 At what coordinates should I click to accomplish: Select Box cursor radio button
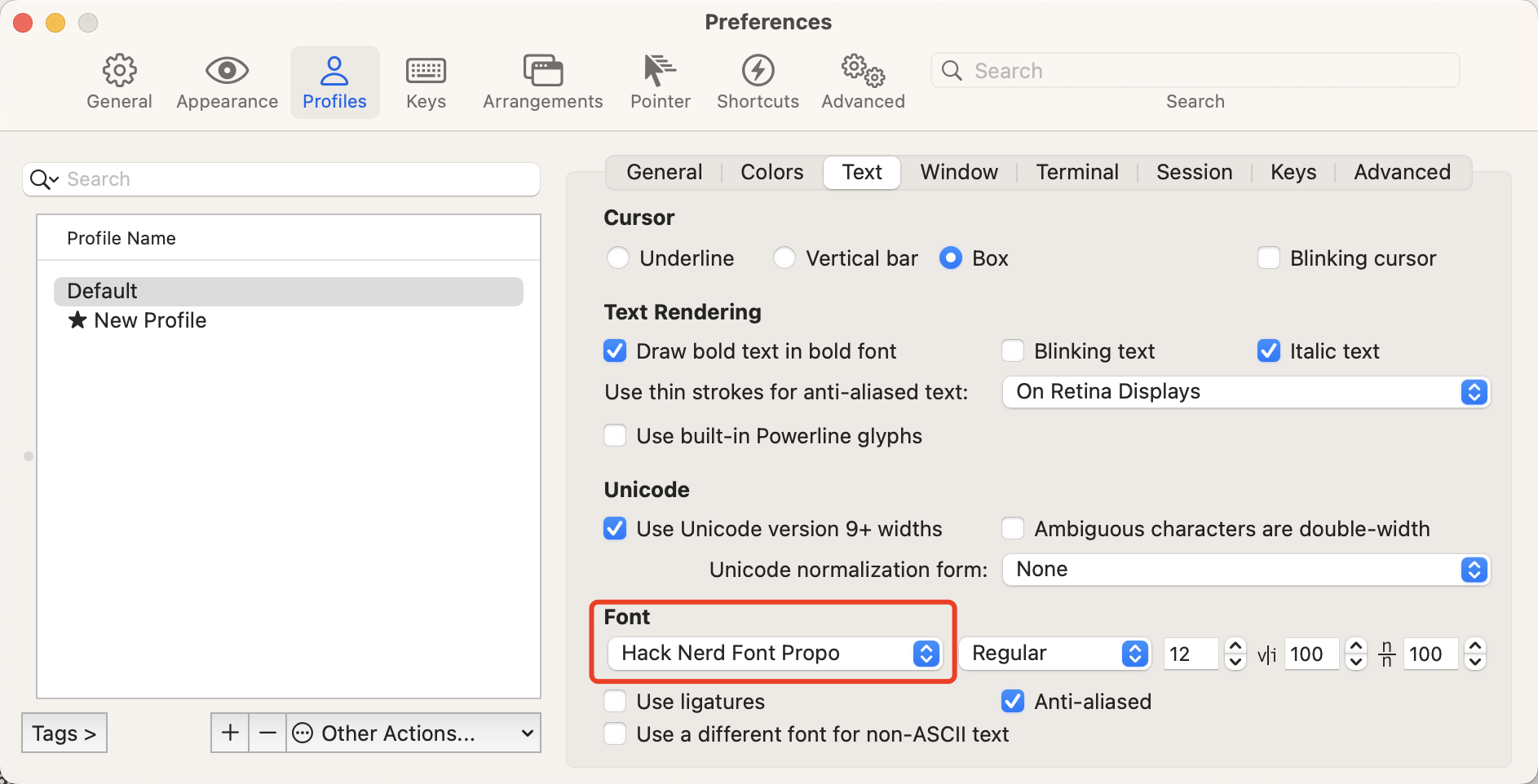[951, 258]
